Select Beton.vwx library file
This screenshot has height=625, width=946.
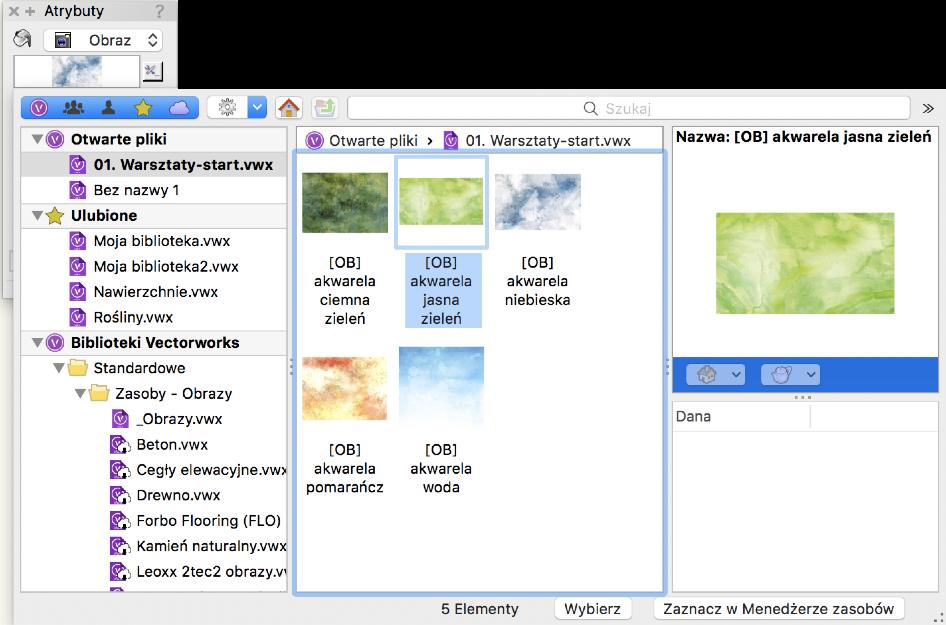click(154, 444)
